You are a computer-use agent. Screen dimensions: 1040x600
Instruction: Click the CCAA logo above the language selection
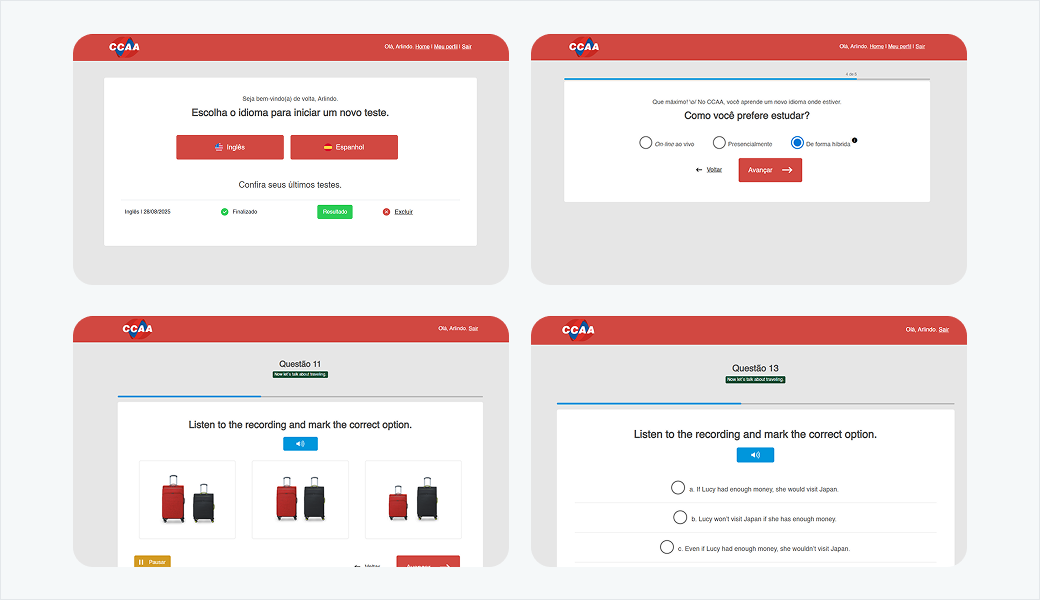[x=124, y=47]
